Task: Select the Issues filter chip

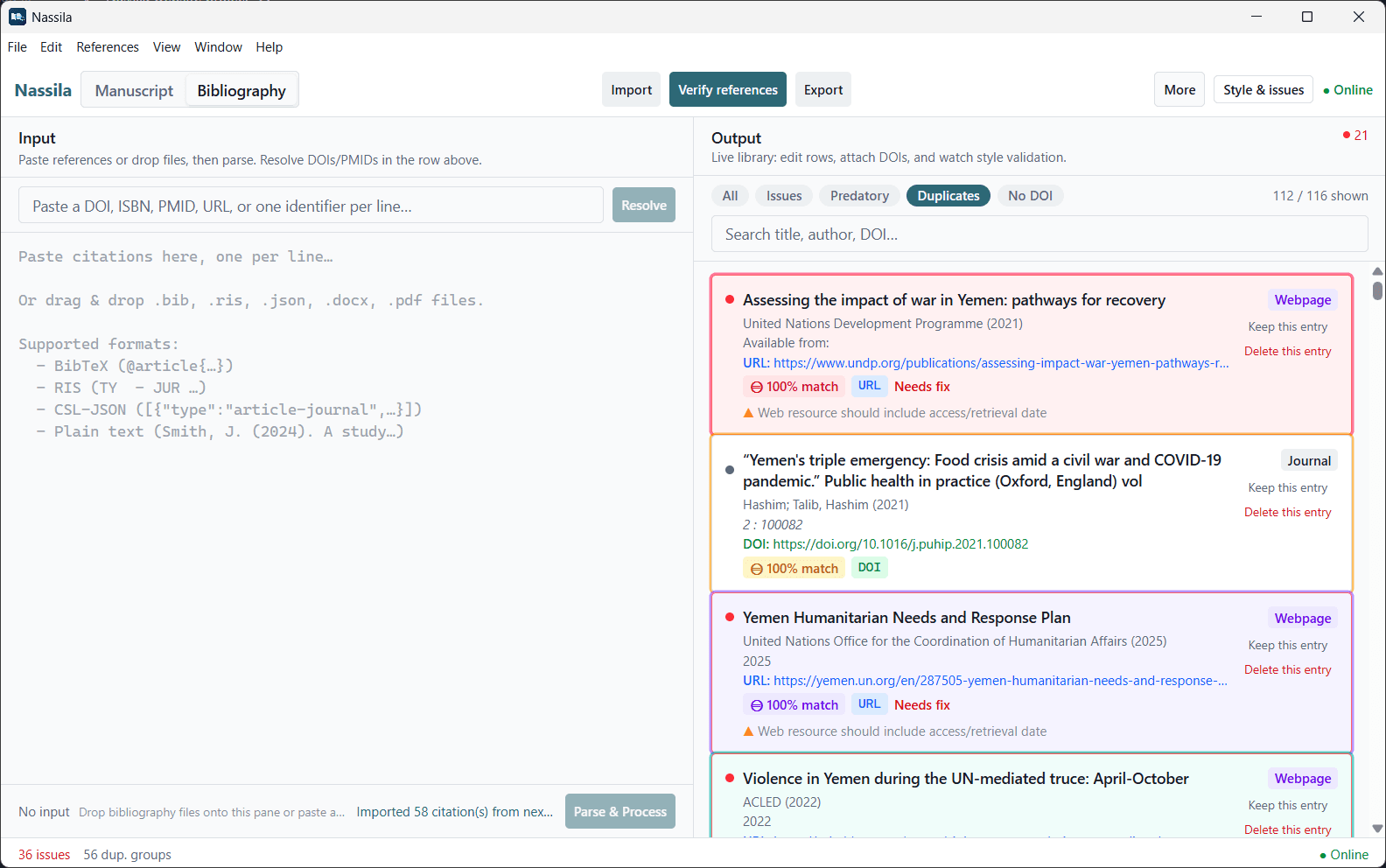Action: pyautogui.click(x=784, y=196)
